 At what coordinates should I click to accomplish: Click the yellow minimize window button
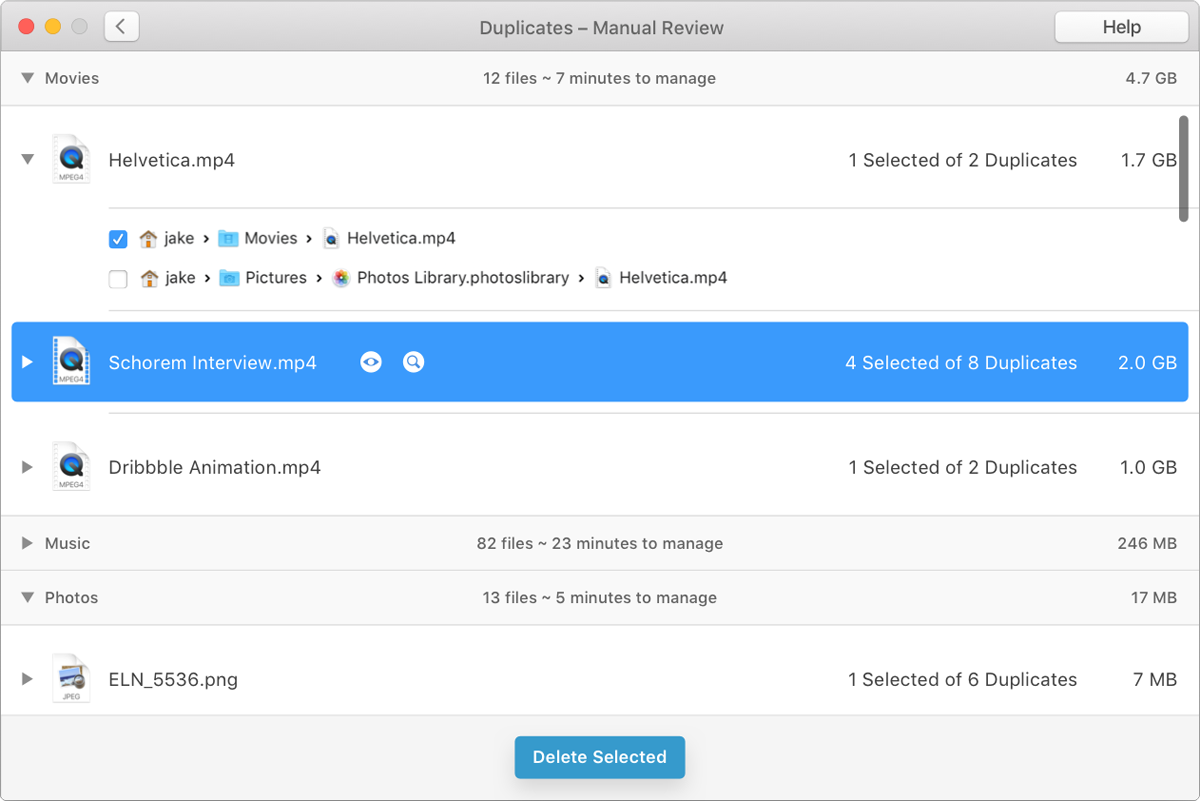pyautogui.click(x=53, y=27)
